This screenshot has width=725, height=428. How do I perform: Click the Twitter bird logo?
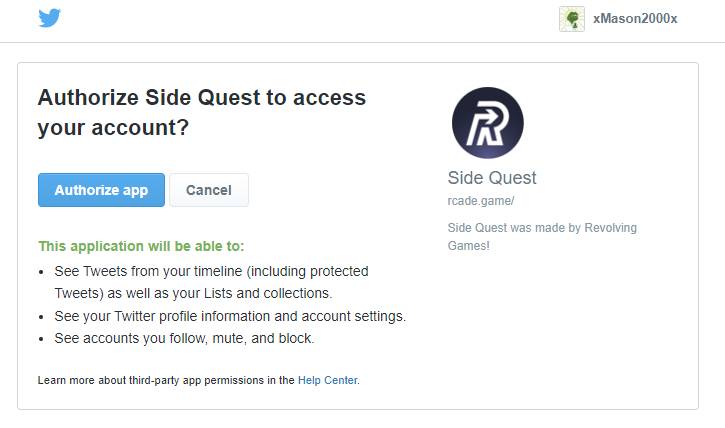coord(49,18)
